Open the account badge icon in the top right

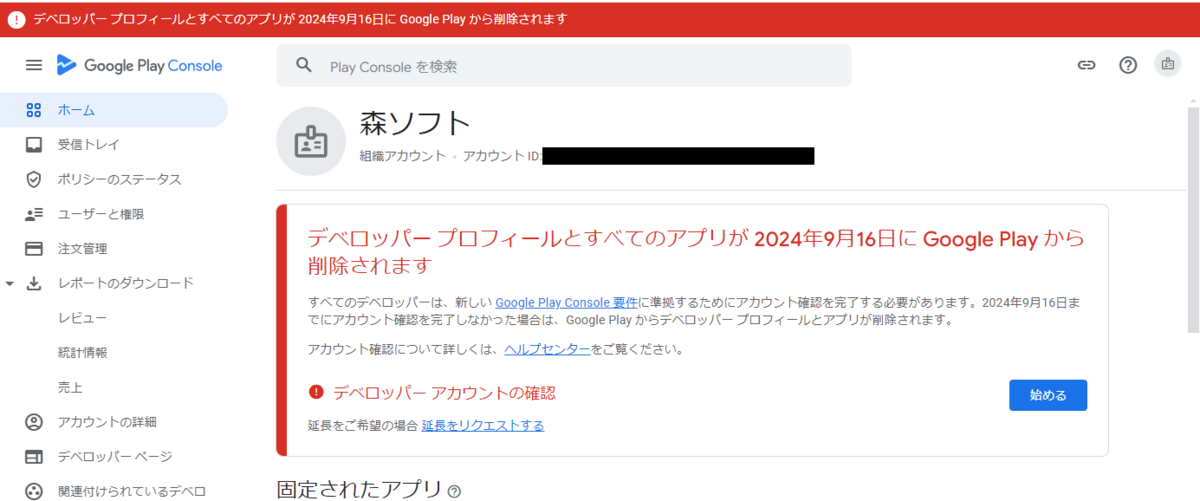tap(1167, 64)
